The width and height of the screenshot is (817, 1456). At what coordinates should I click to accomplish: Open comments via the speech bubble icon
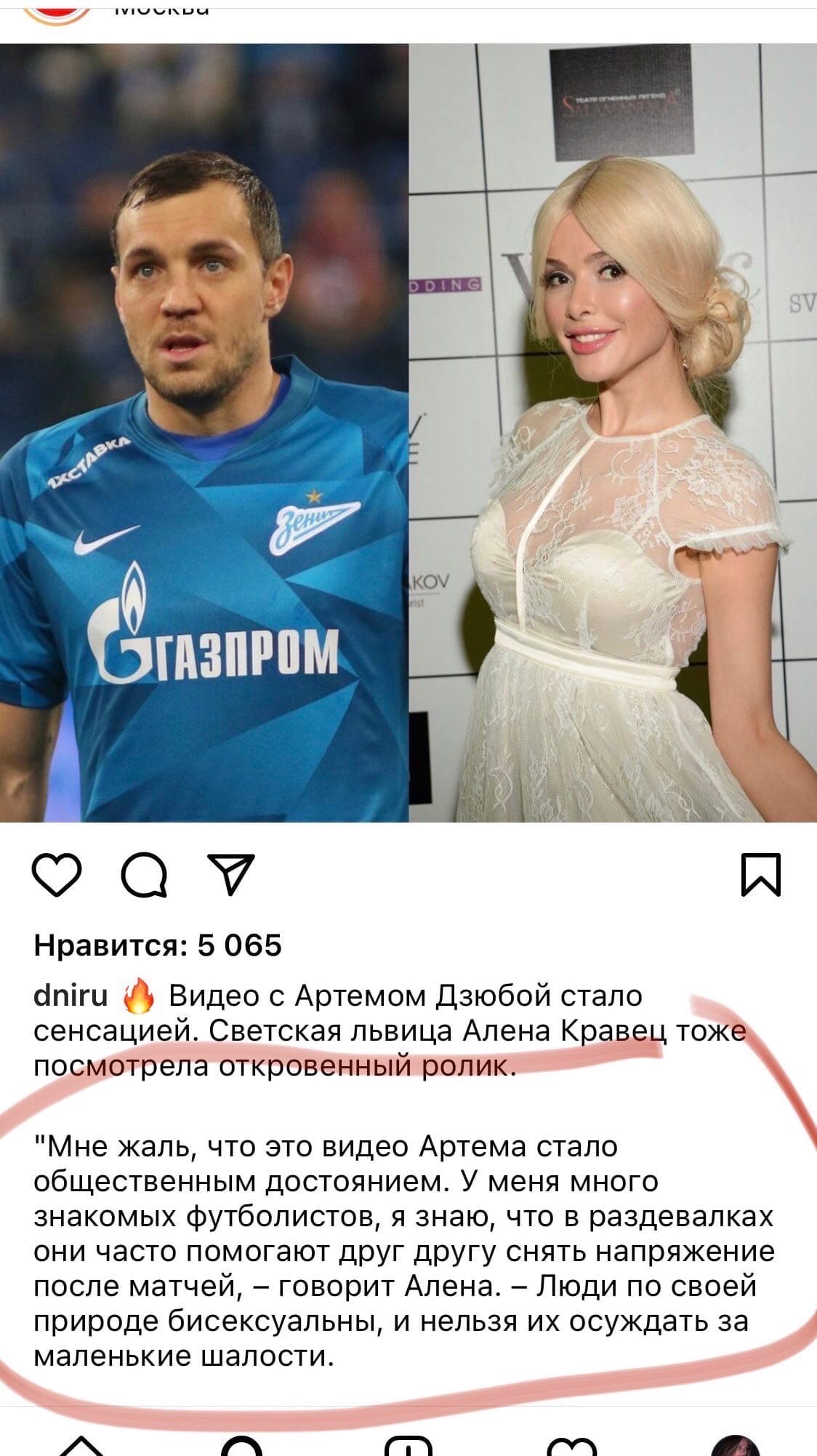click(144, 873)
